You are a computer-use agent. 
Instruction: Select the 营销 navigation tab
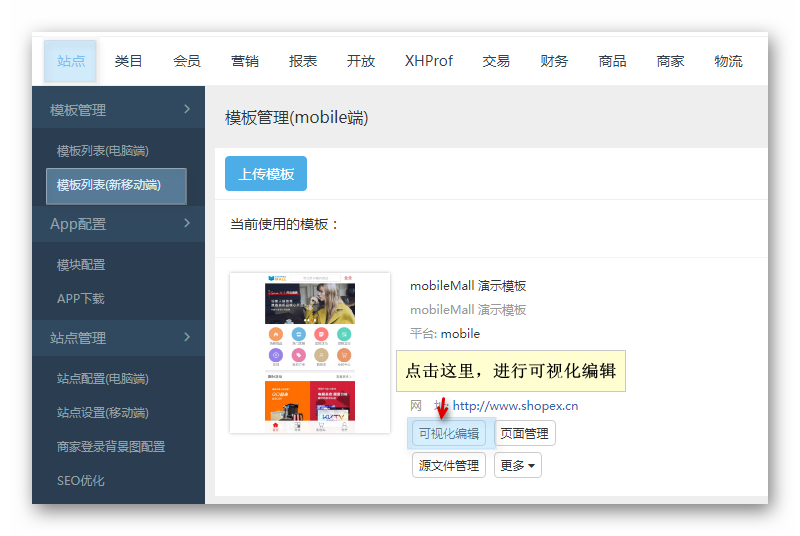tap(245, 61)
